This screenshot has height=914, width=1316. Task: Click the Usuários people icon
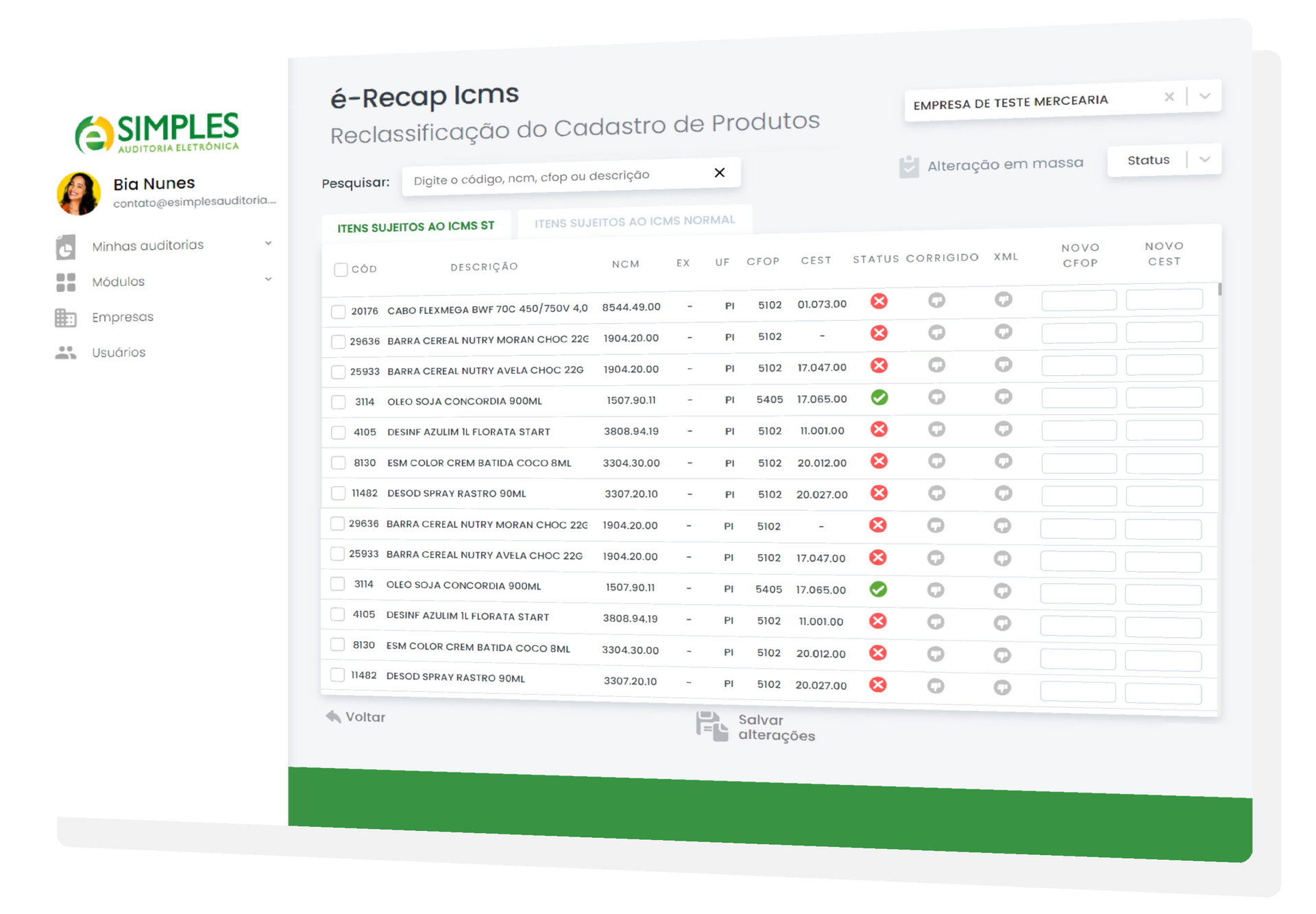pyautogui.click(x=66, y=352)
